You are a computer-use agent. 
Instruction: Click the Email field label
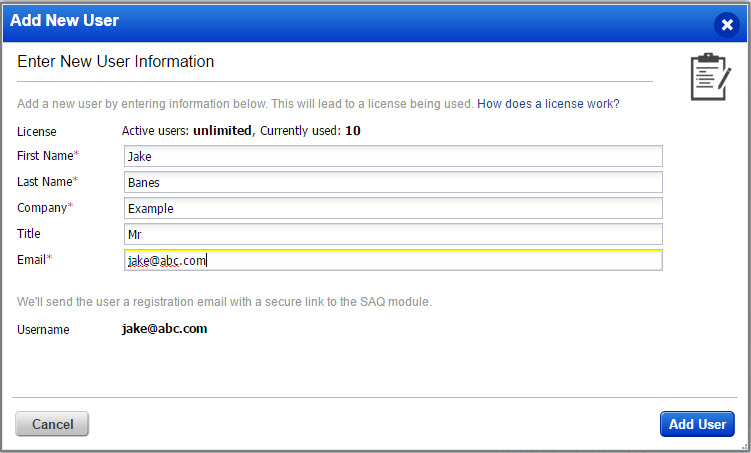pos(33,259)
